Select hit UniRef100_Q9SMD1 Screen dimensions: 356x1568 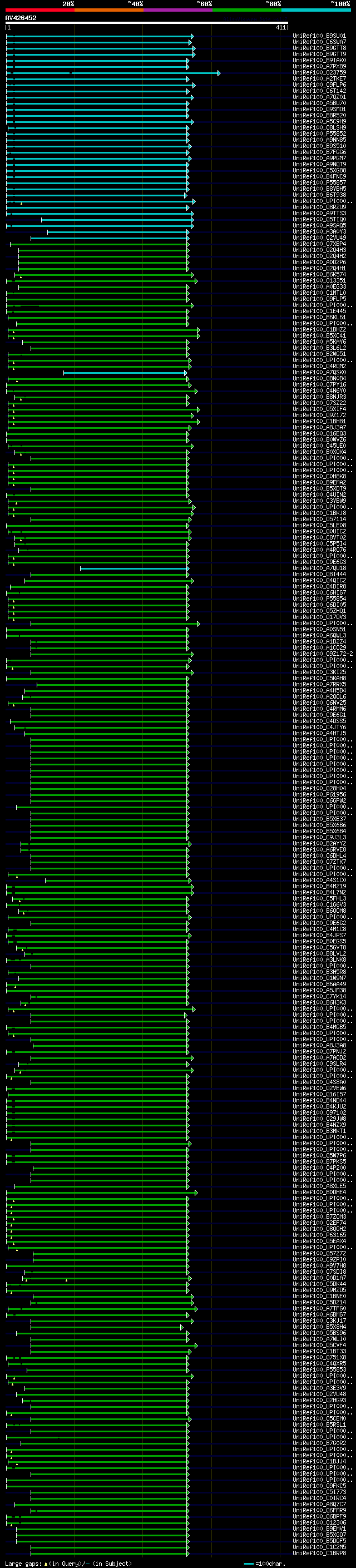coord(319,109)
